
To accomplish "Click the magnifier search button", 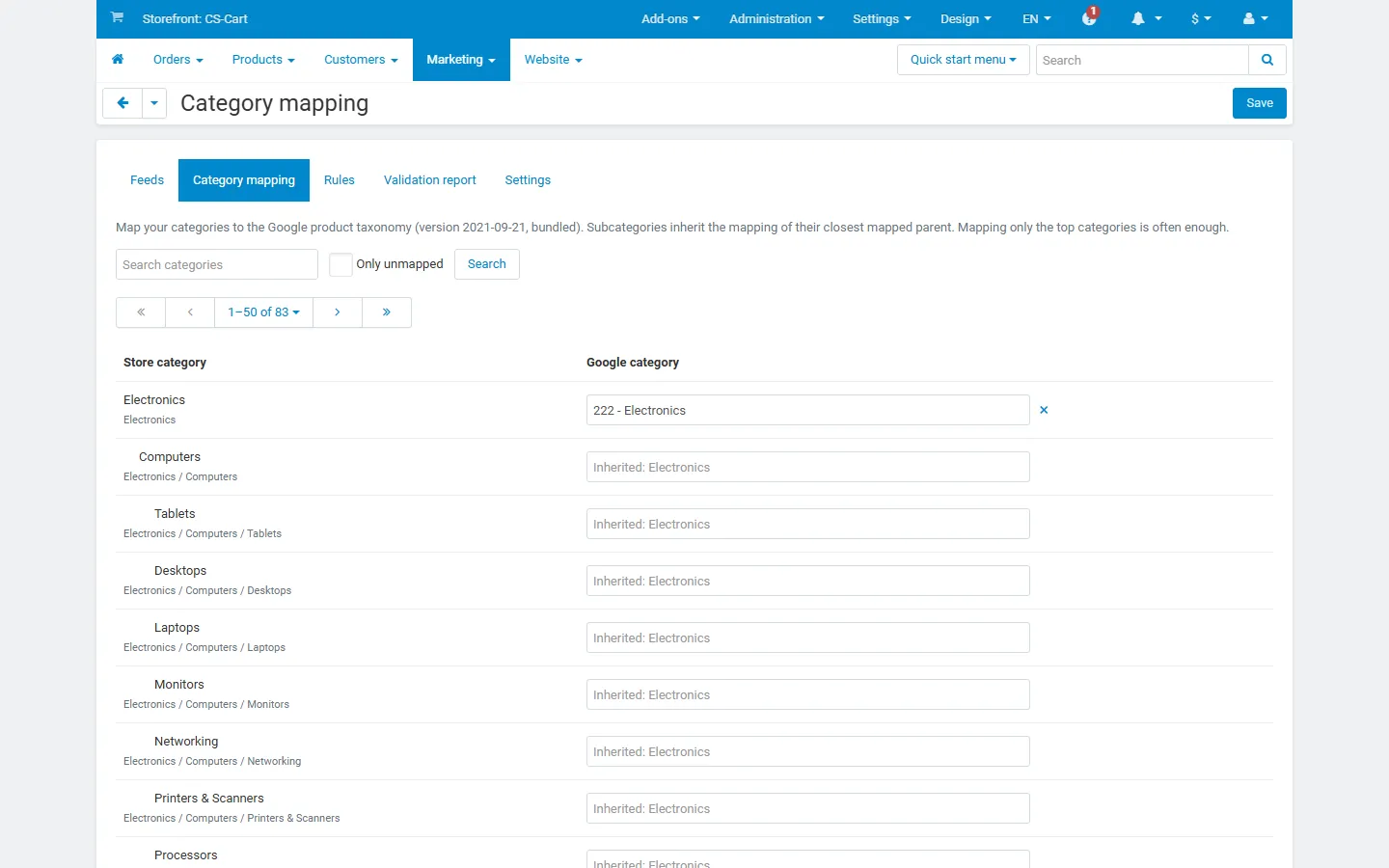I will pyautogui.click(x=1267, y=60).
